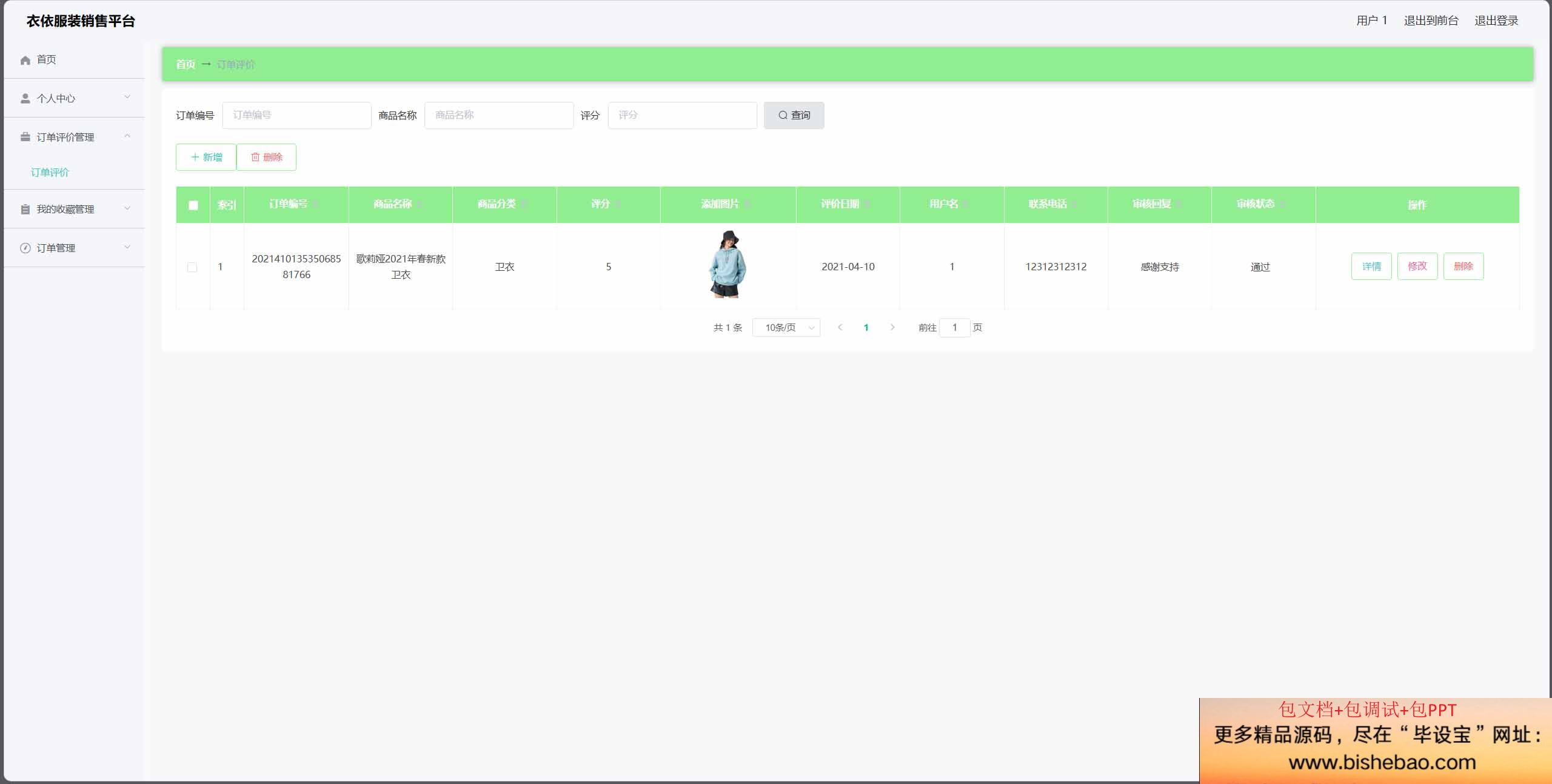Viewport: 1552px width, 784px height.
Task: Click the phone cell 12312312312
Action: pyautogui.click(x=1055, y=267)
